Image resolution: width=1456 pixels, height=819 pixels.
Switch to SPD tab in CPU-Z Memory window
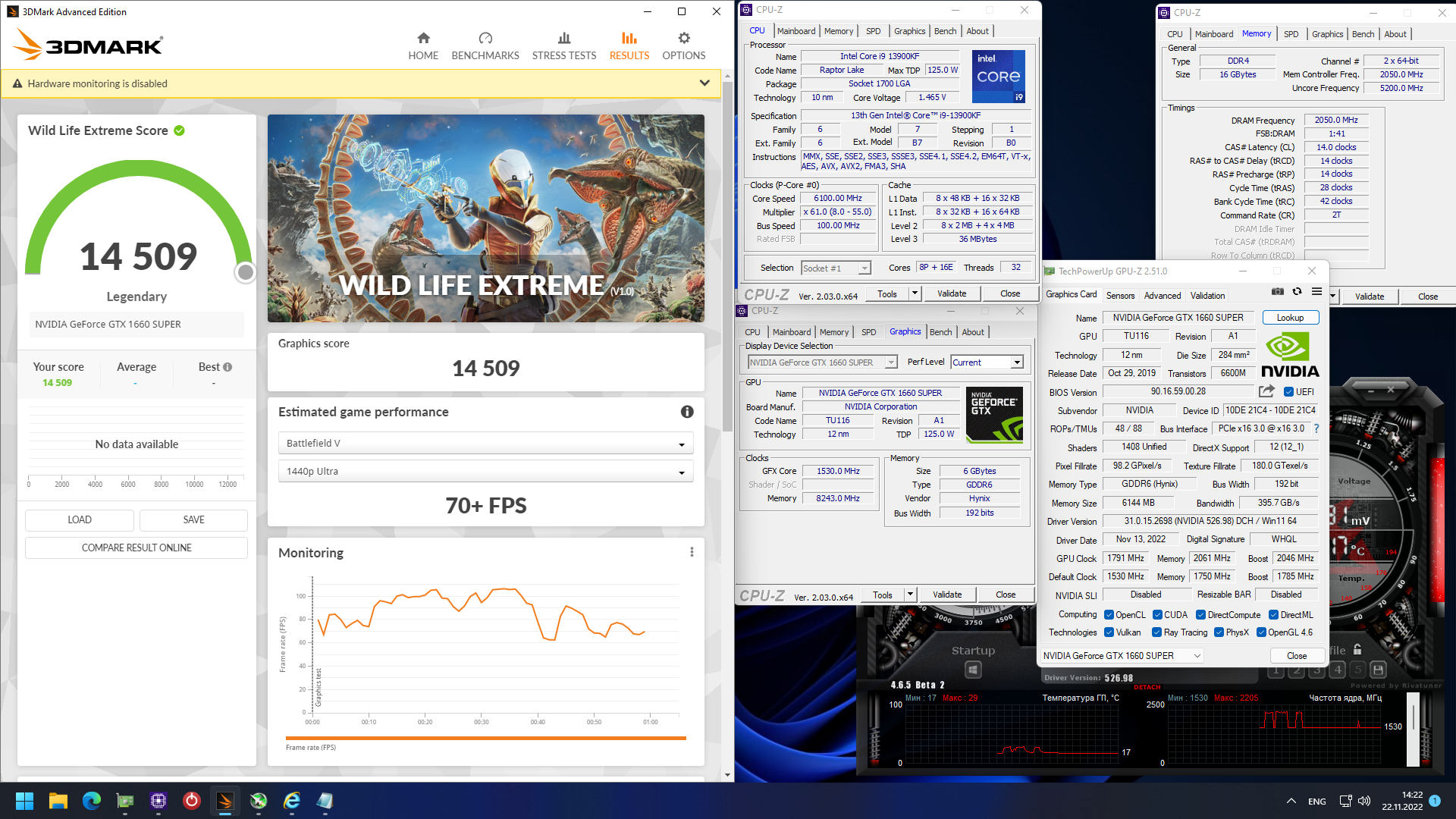click(1291, 34)
